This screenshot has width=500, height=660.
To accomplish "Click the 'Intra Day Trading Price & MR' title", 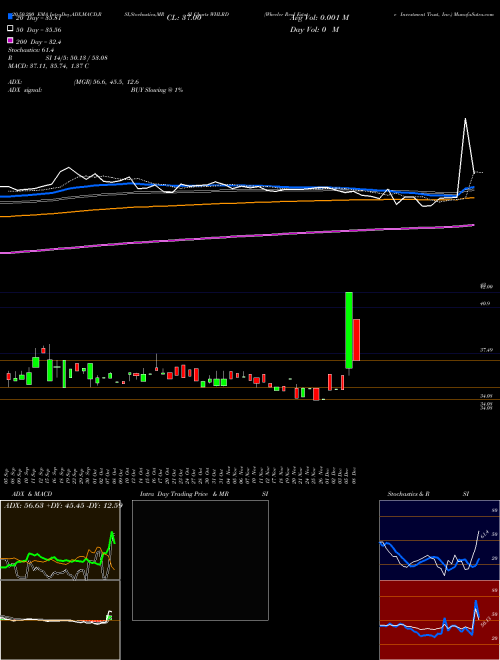I will 184,494.
